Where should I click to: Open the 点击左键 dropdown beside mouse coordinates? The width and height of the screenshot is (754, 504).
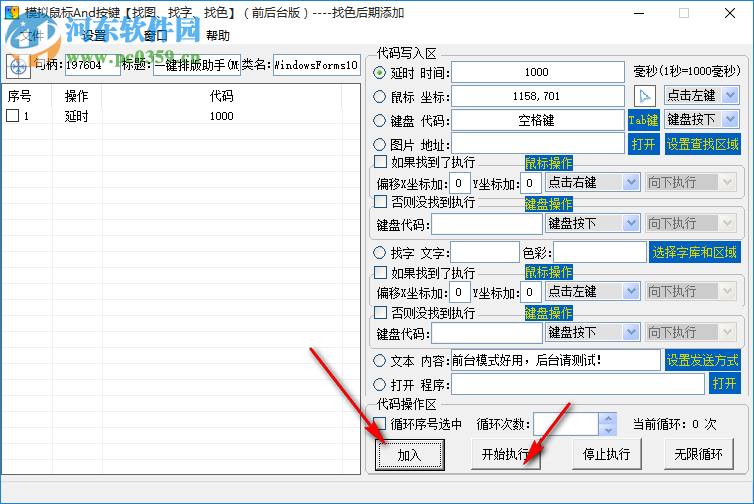tap(702, 95)
